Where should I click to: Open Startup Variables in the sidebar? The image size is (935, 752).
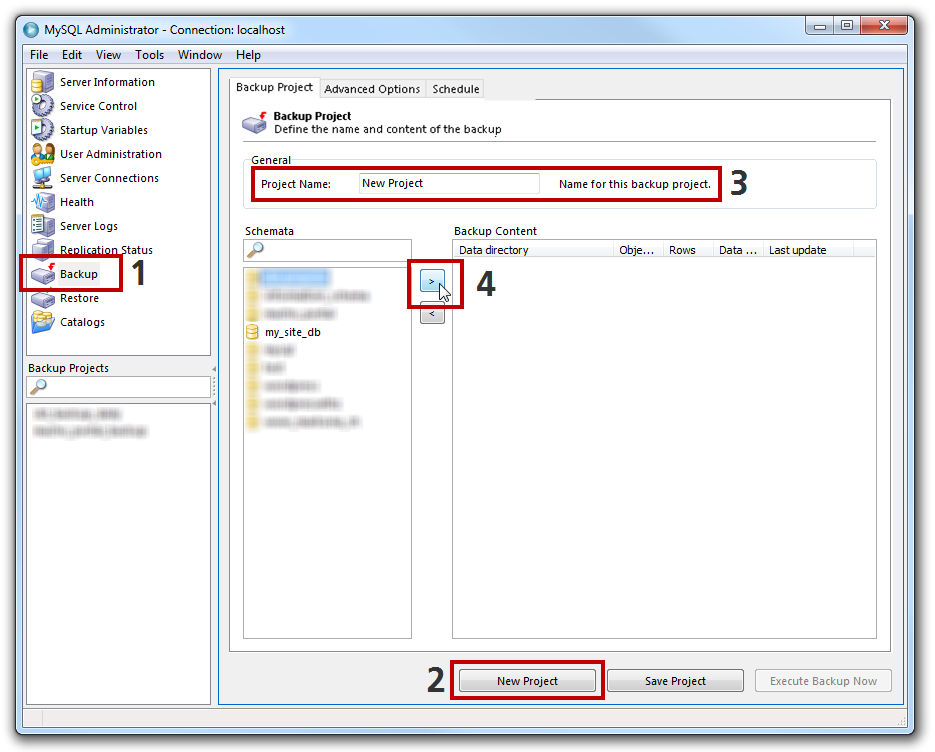[103, 130]
